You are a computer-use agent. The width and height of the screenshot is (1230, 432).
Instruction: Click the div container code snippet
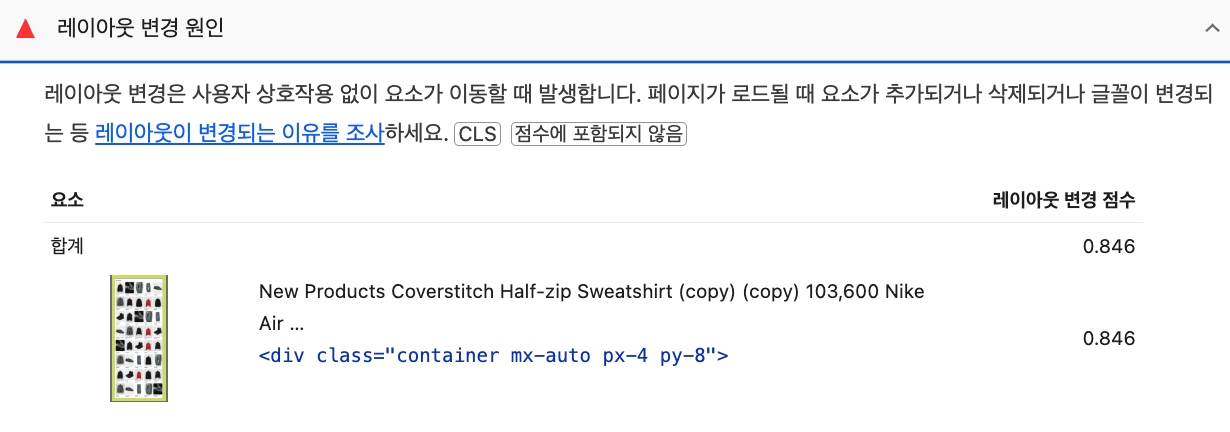click(x=493, y=355)
